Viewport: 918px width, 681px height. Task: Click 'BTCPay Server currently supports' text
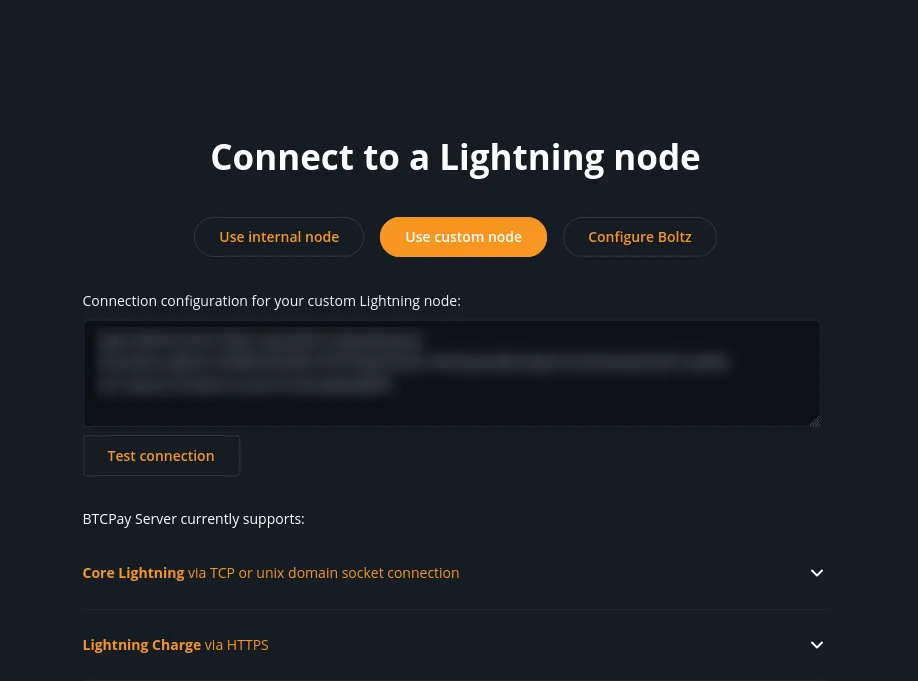pos(193,519)
